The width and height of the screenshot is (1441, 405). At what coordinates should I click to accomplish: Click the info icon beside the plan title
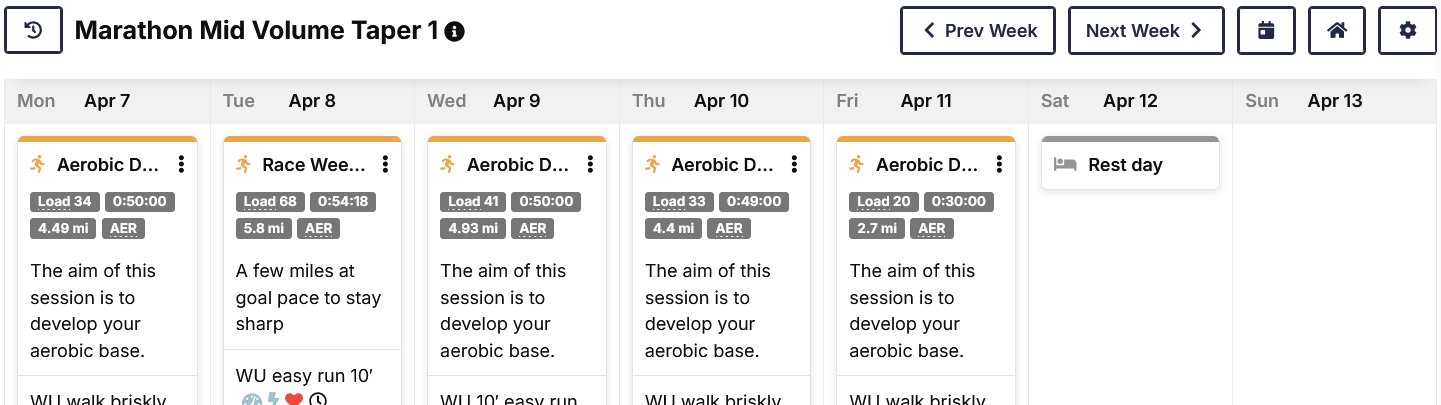454,32
